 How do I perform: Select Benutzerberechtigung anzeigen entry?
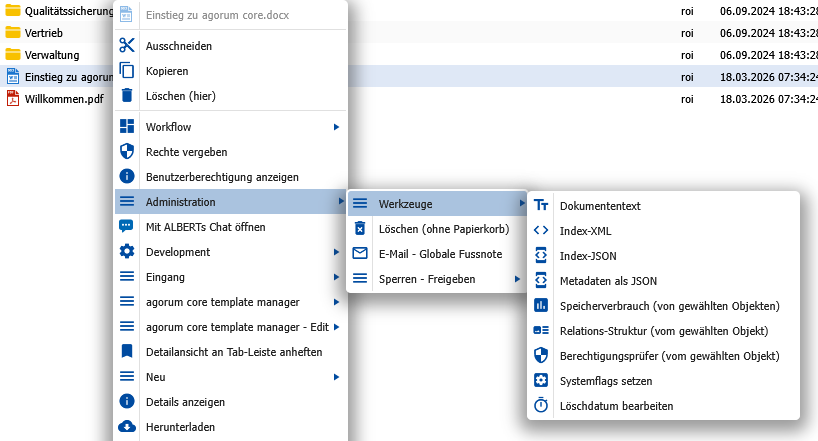tap(222, 177)
